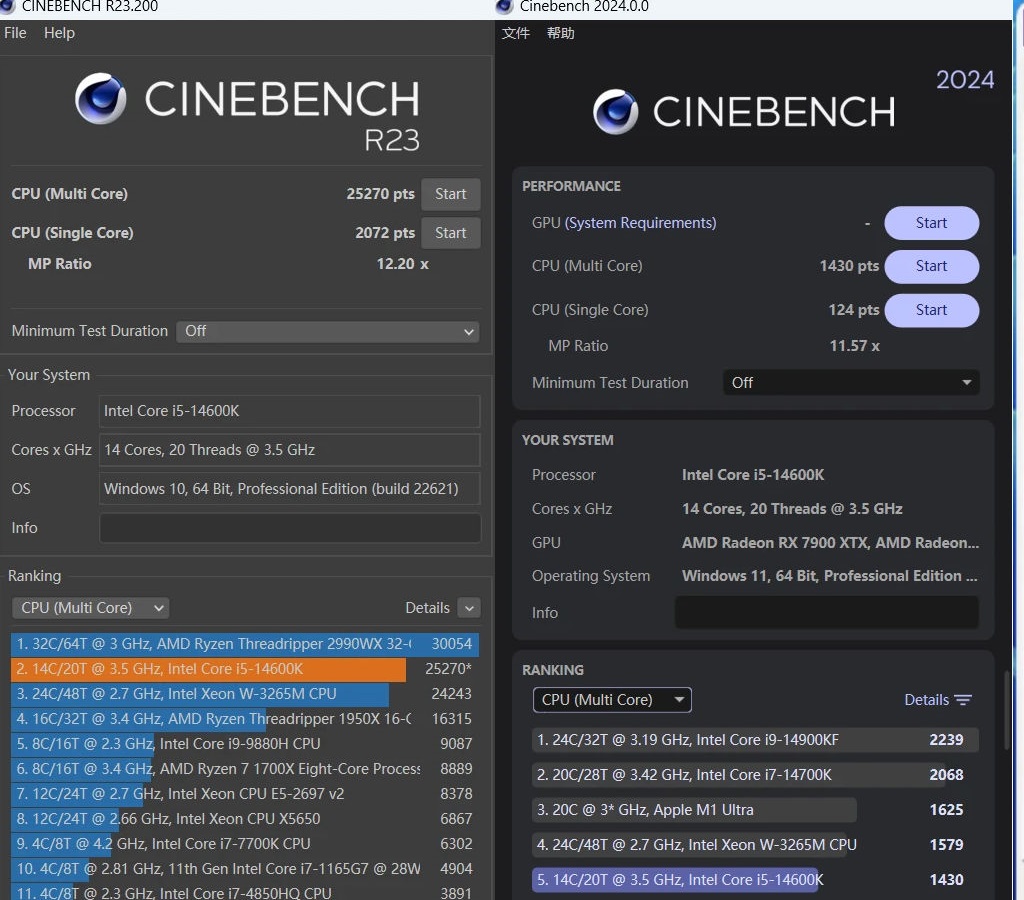The image size is (1024, 900).
Task: Click R23 Cores x GHz field
Action: pos(290,450)
